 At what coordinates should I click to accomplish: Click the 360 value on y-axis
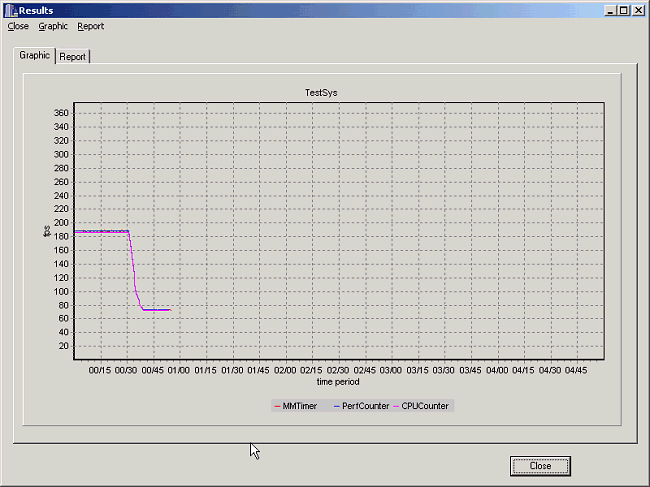tap(61, 113)
